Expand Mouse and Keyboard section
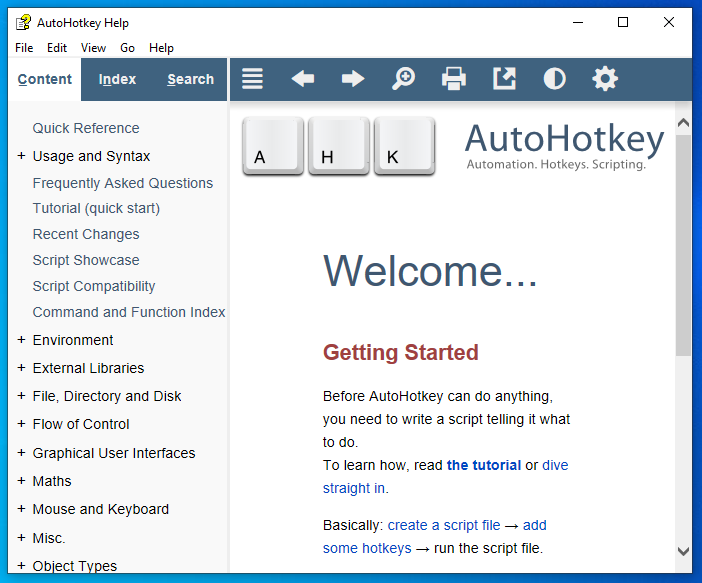Viewport: 702px width, 583px height. click(21, 509)
